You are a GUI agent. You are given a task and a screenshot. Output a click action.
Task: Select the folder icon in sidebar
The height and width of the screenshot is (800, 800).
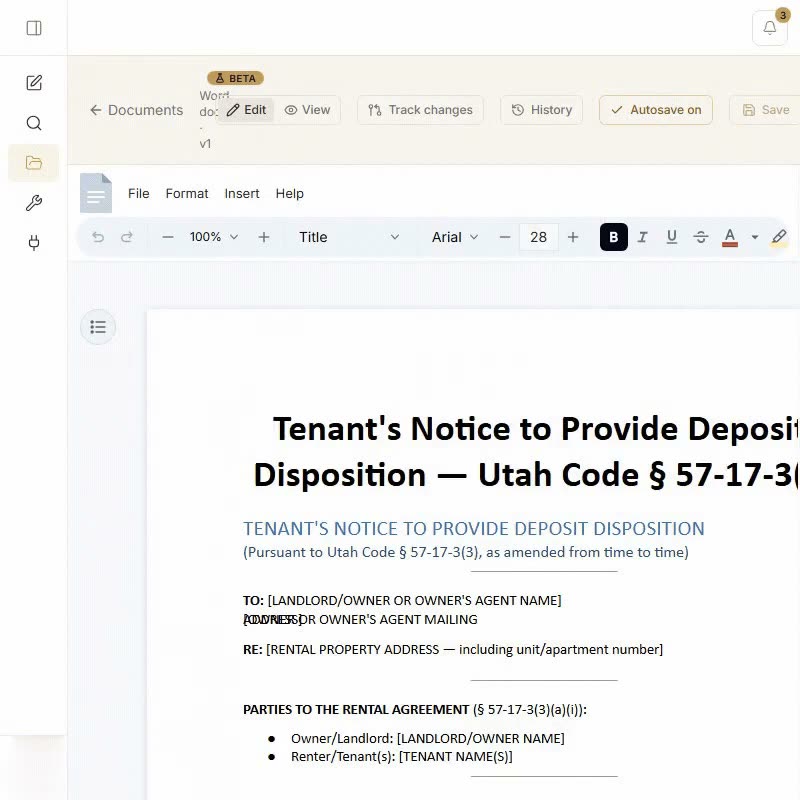click(34, 163)
